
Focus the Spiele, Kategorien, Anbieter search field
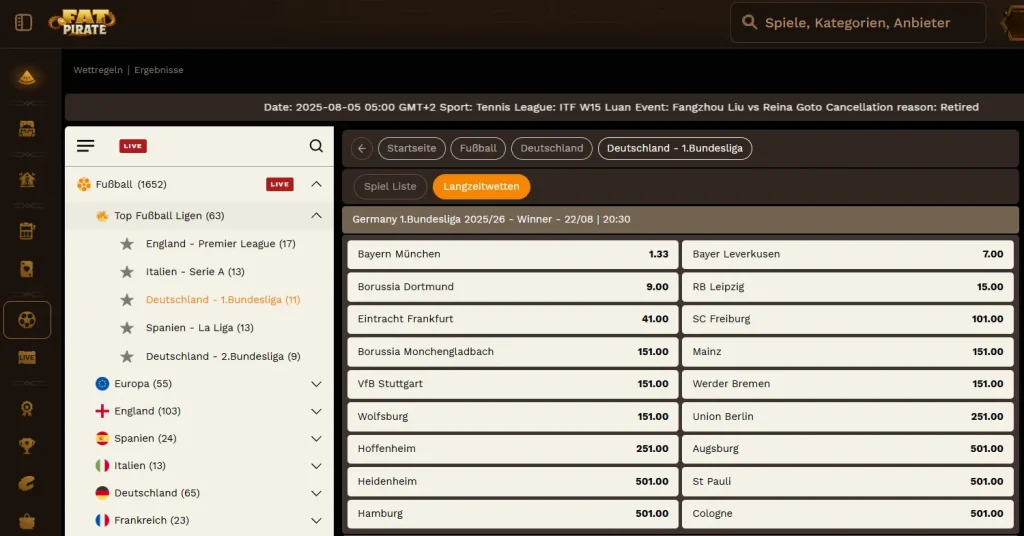pyautogui.click(x=857, y=23)
